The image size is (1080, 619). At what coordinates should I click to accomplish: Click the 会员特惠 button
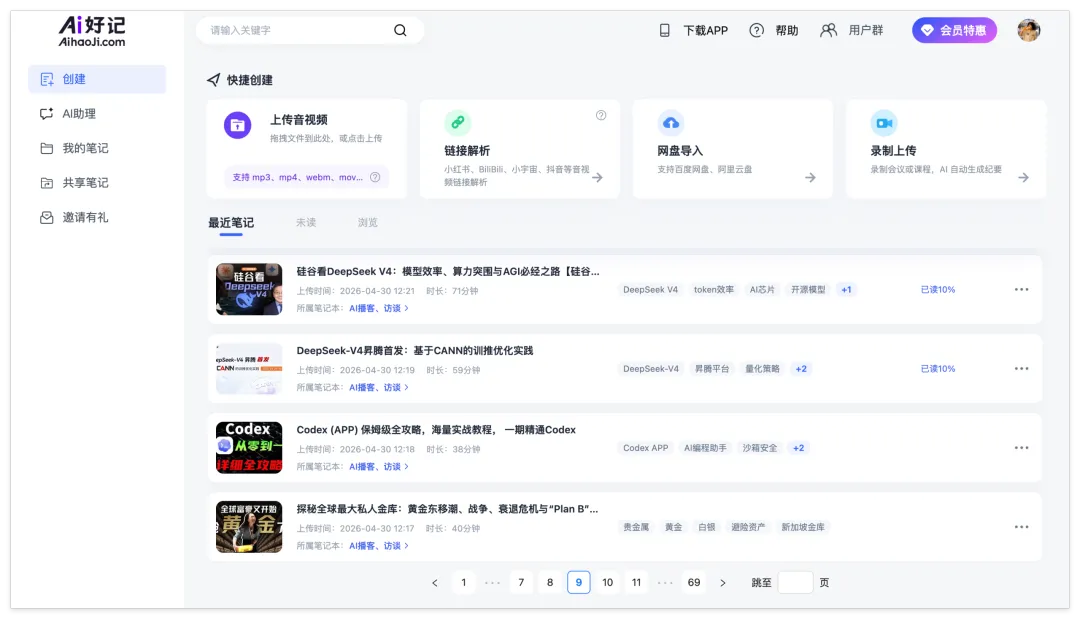pos(954,30)
